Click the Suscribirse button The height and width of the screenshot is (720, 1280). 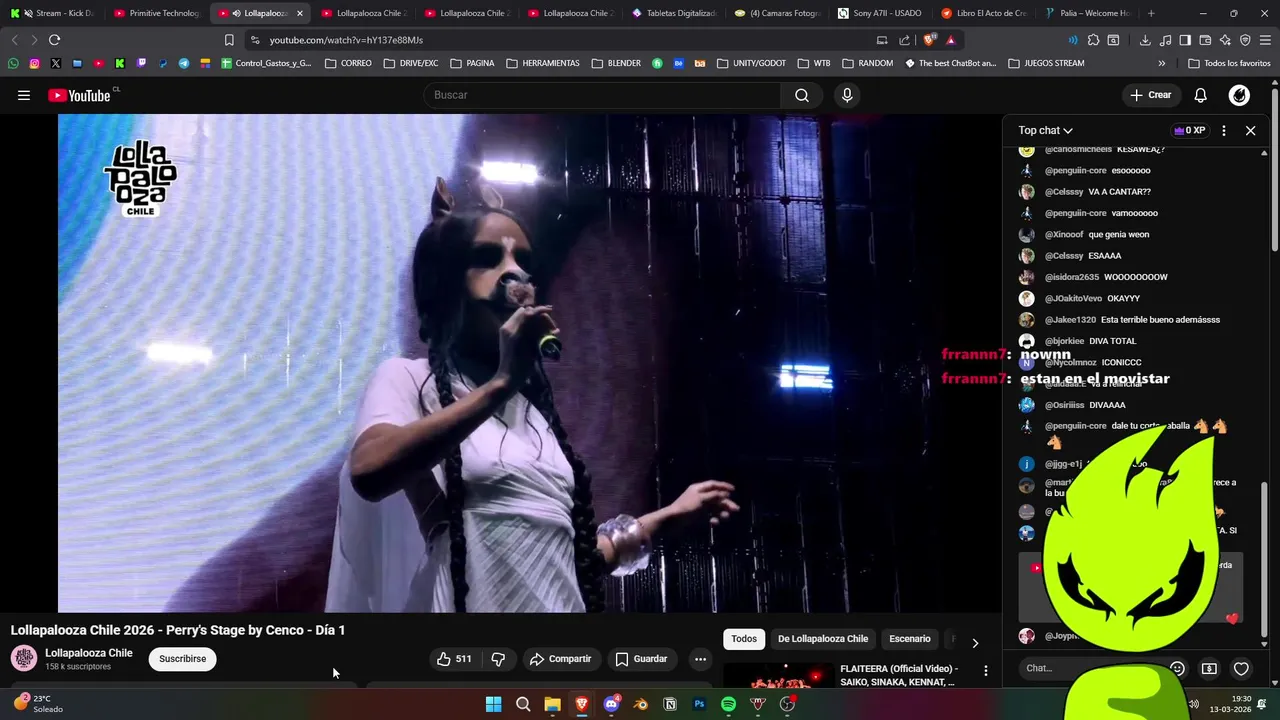coord(183,659)
